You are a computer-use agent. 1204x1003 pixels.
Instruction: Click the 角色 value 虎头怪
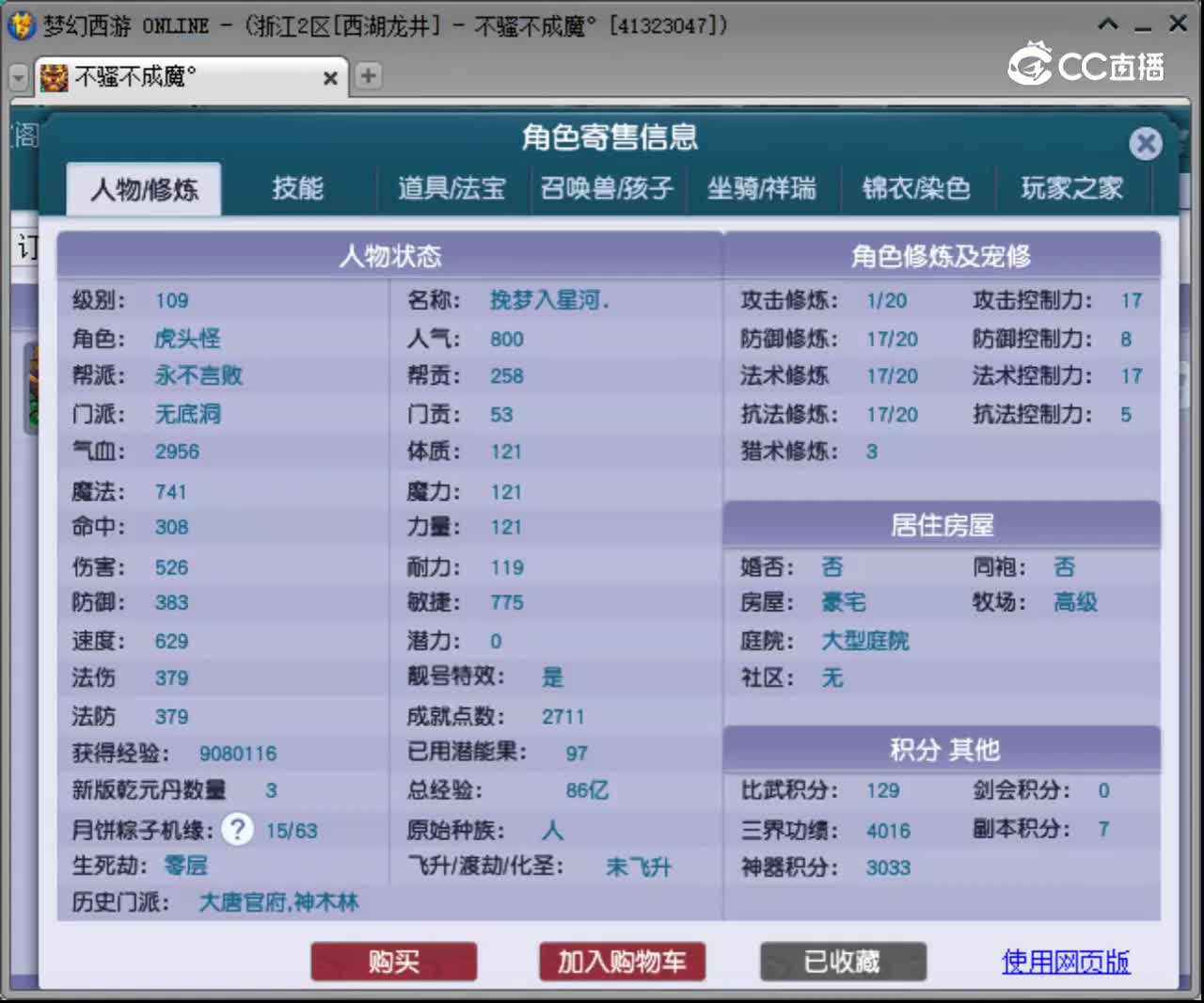pos(188,339)
